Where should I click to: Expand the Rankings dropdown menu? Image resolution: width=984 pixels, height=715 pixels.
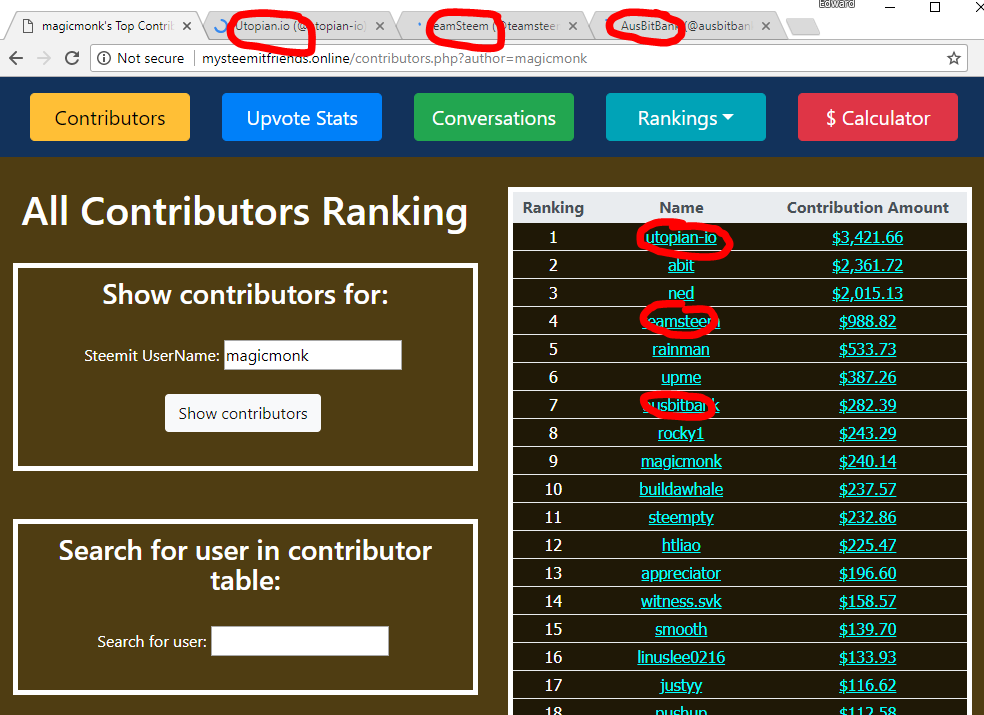686,117
